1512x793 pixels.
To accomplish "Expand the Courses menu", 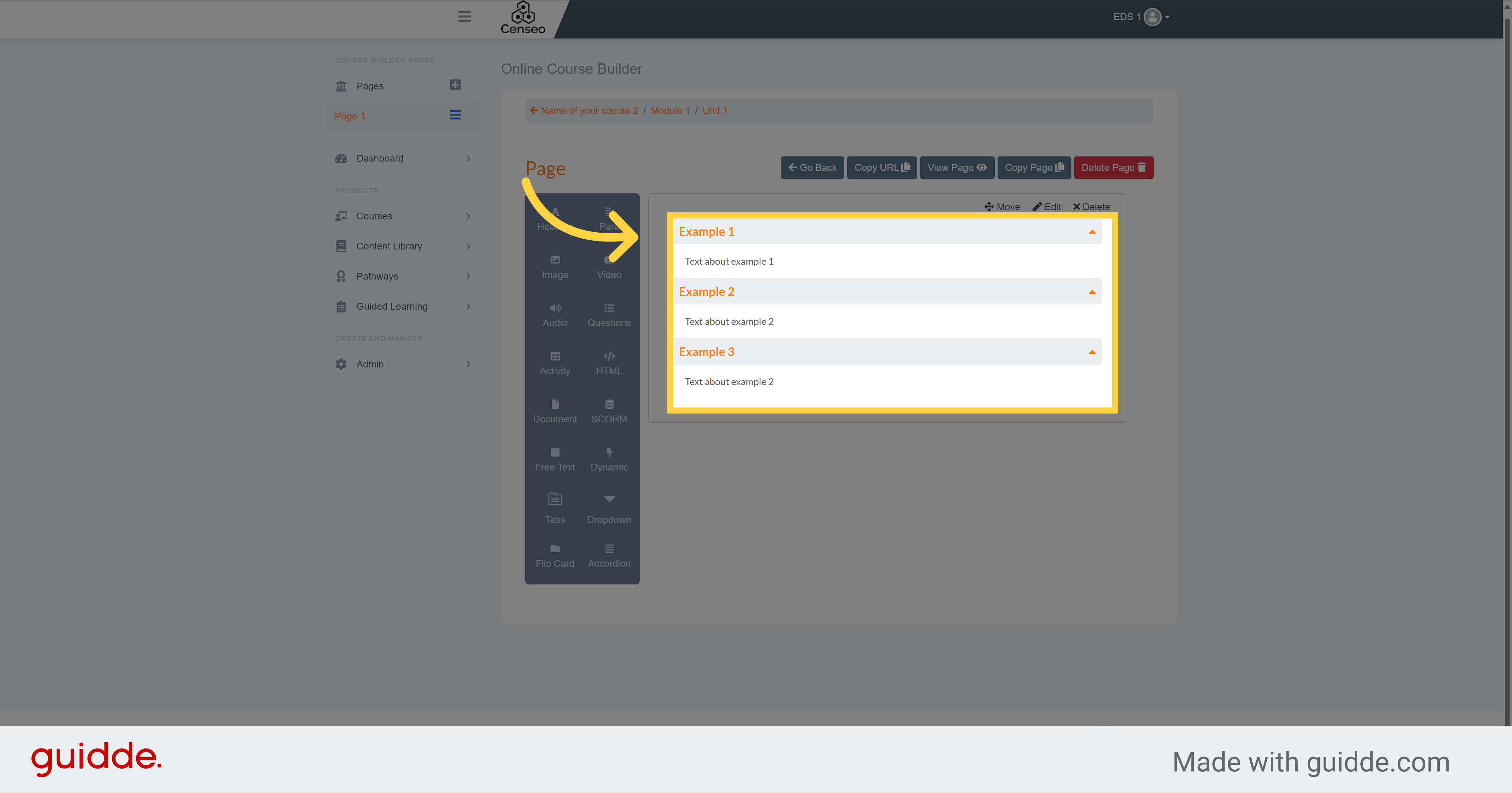I will coord(402,216).
